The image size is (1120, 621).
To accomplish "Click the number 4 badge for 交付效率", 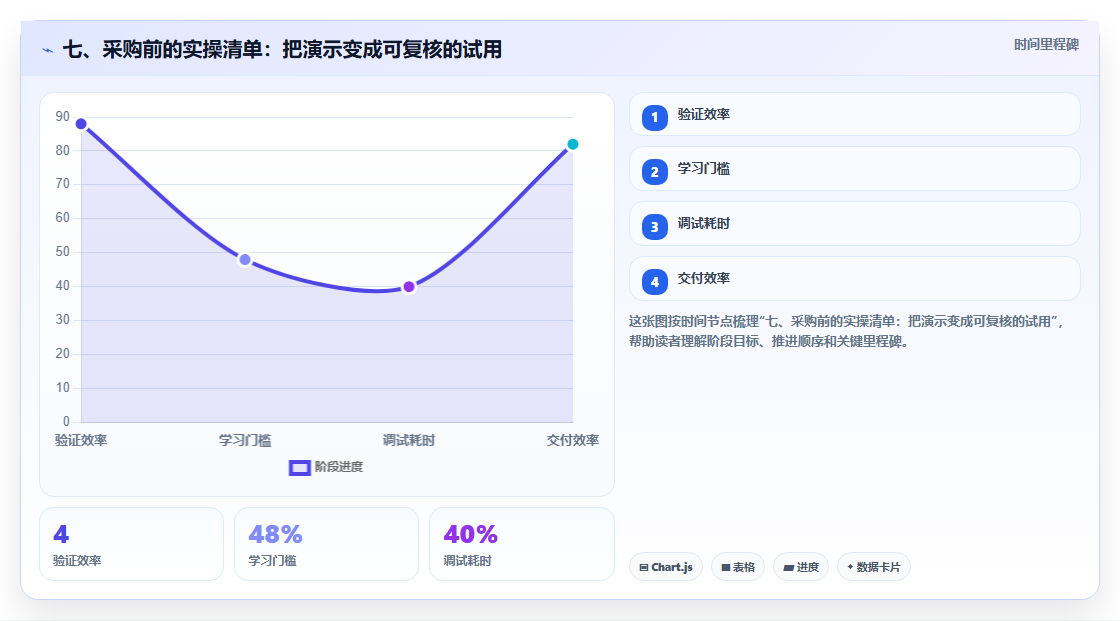I will point(654,282).
